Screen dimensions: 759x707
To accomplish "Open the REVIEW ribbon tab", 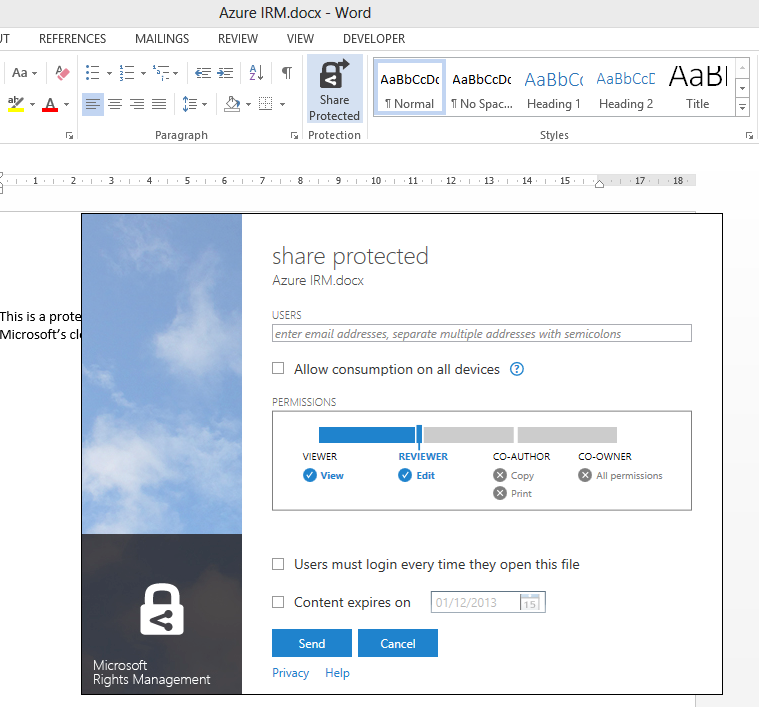I will click(238, 39).
